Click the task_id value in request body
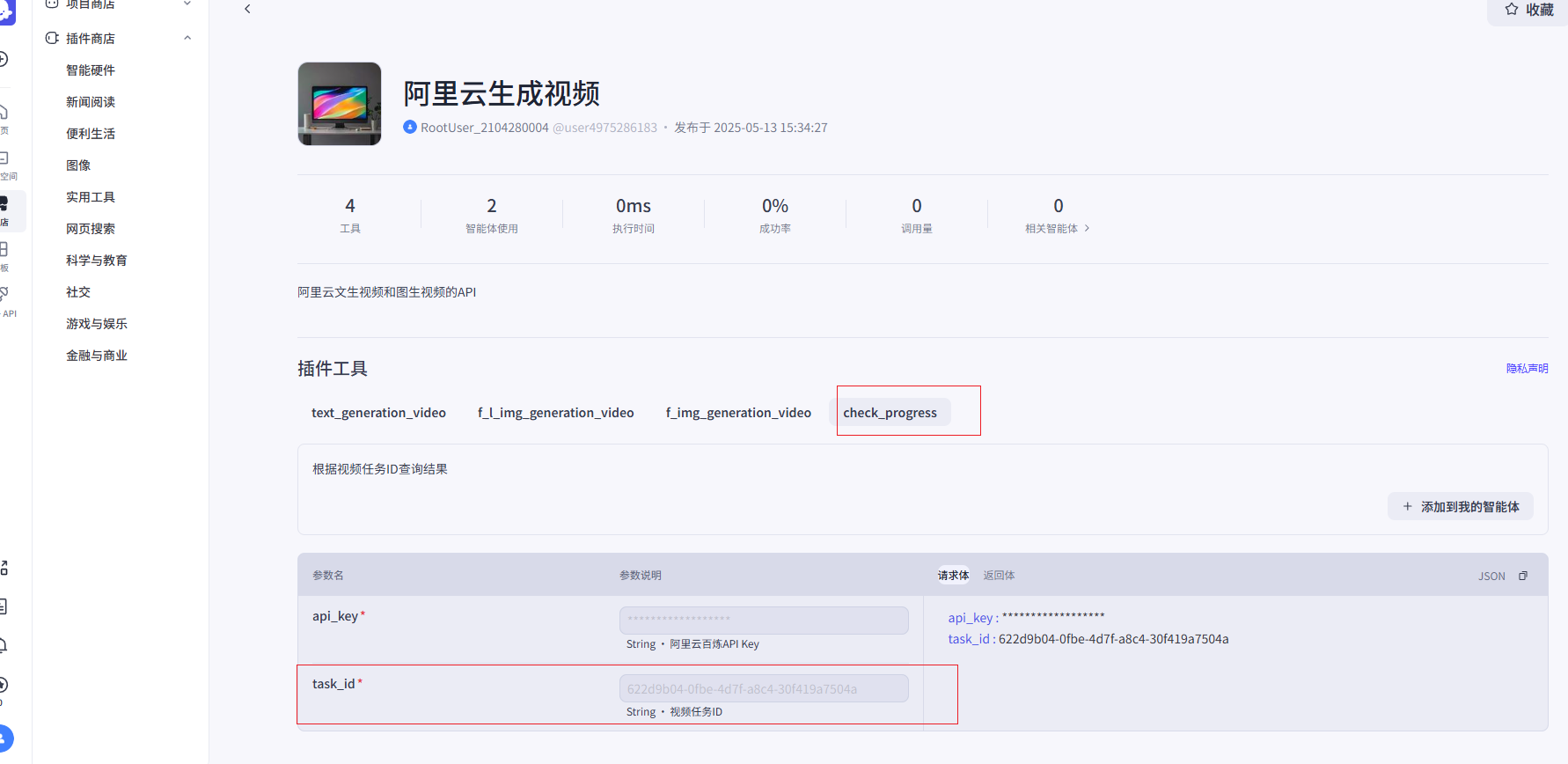1568x764 pixels. point(1113,639)
